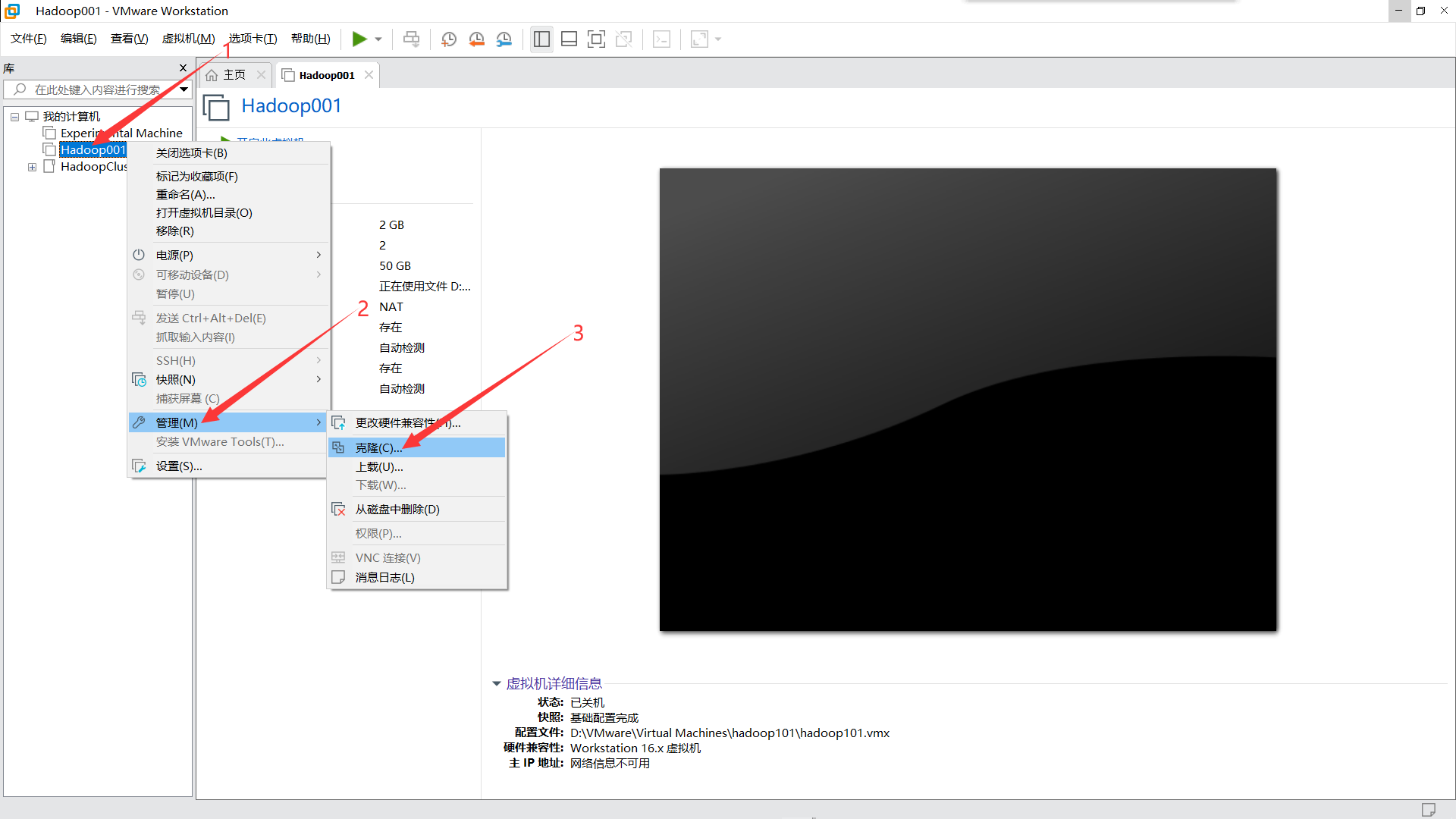Viewport: 1456px width, 819px height.
Task: Expand the HadoopCluster tree node
Action: (32, 167)
